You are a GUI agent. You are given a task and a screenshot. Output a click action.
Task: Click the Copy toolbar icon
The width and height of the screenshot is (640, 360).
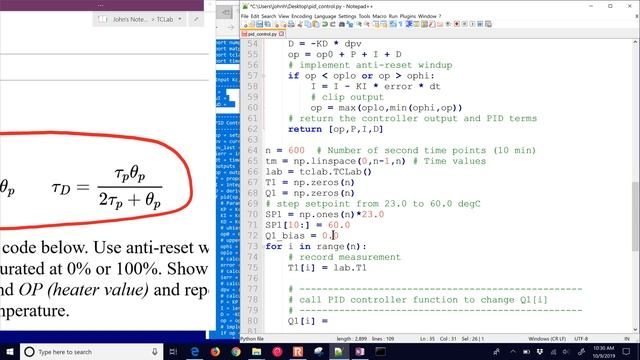tap(307, 24)
